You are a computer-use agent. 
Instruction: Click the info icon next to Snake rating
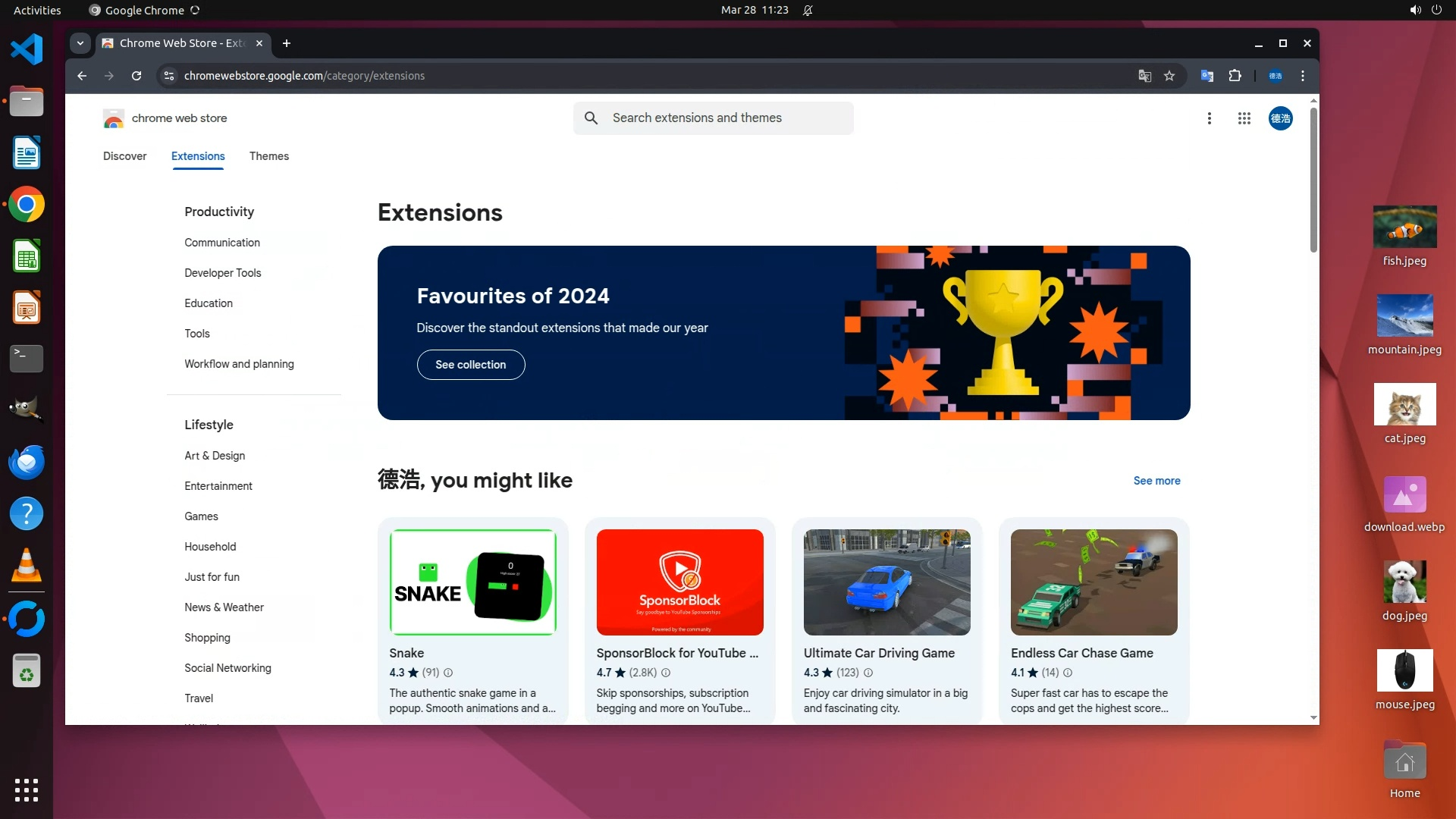click(x=448, y=673)
